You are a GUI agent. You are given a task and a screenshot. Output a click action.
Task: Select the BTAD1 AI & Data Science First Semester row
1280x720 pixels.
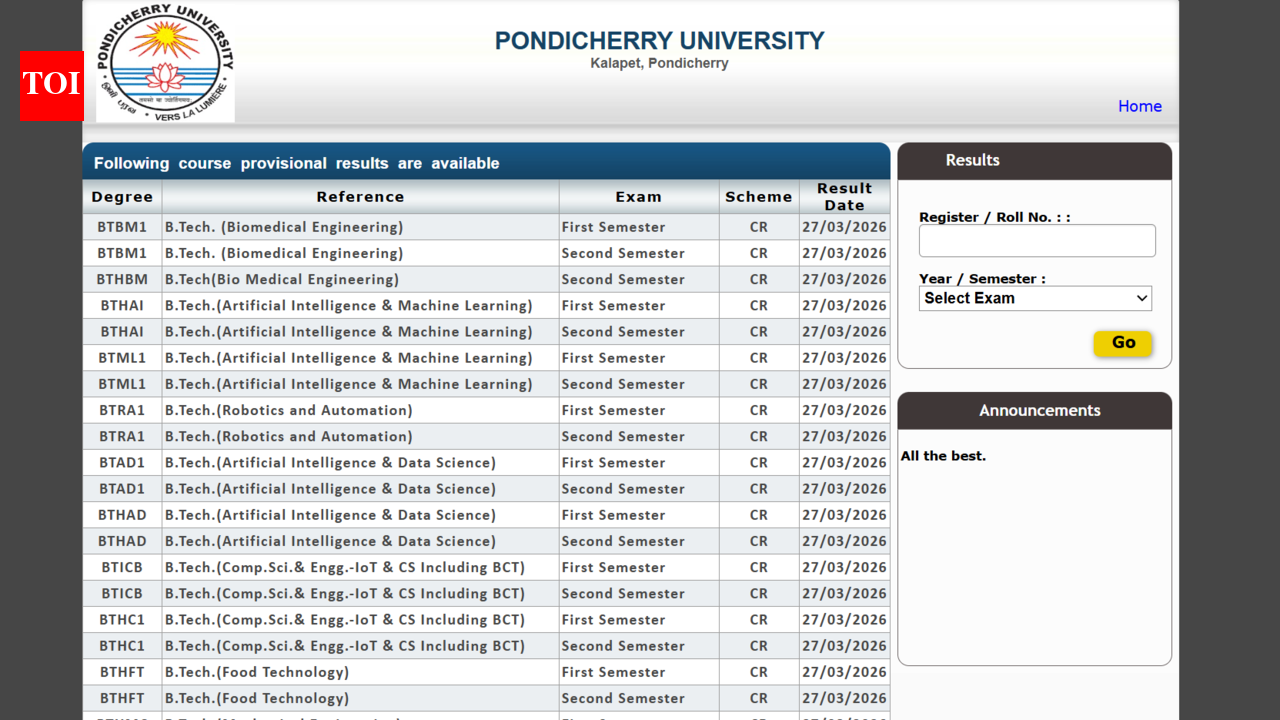[x=360, y=462]
